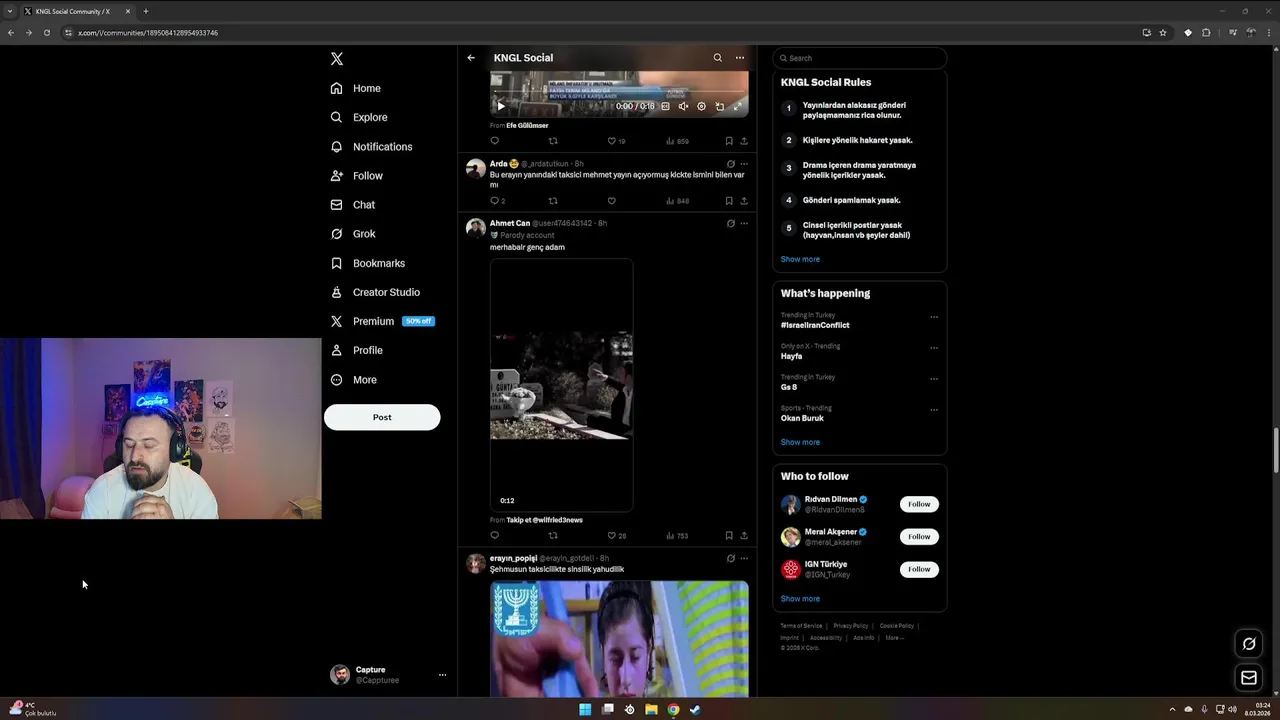Share the Efe Gülümser video post

pyautogui.click(x=743, y=141)
